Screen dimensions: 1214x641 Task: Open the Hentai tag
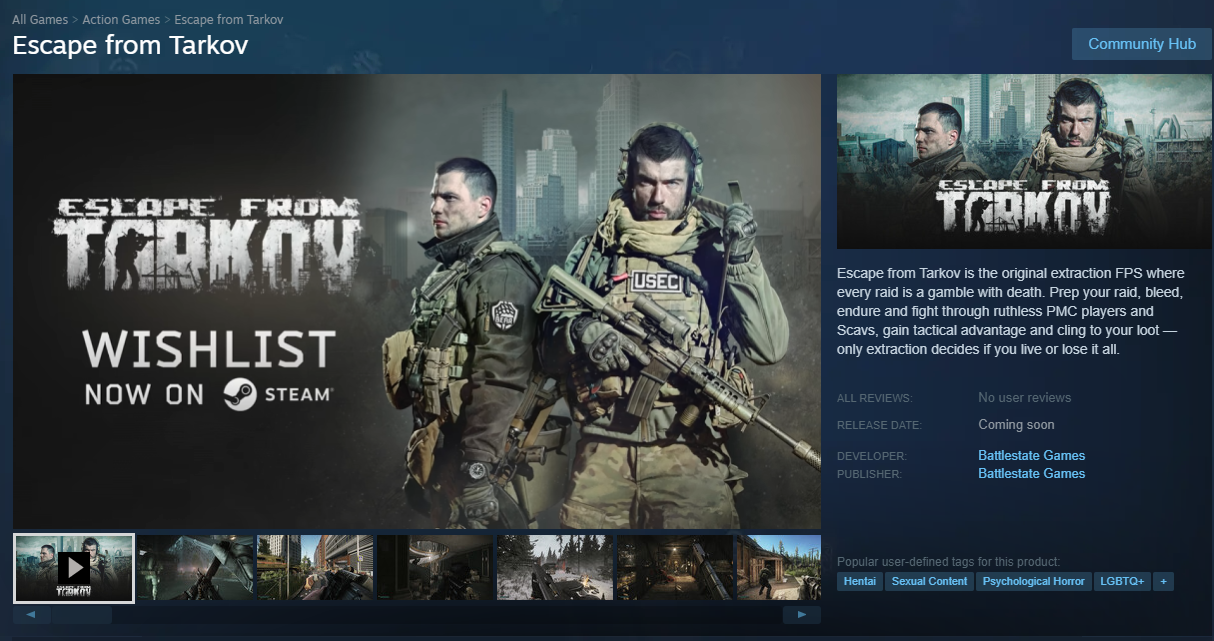[x=860, y=581]
